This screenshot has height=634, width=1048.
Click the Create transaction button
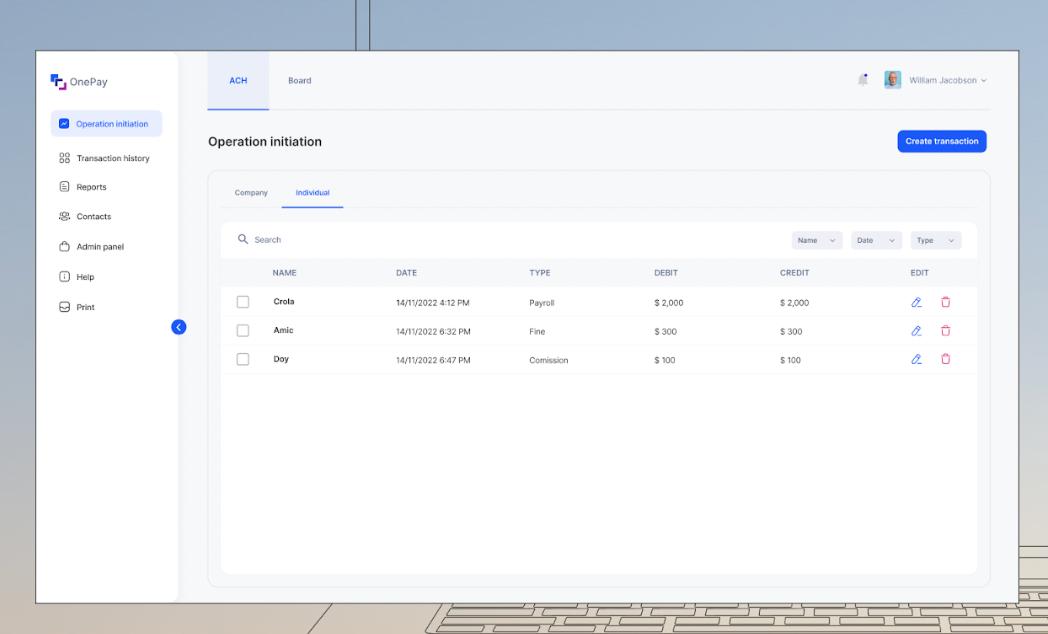(941, 142)
